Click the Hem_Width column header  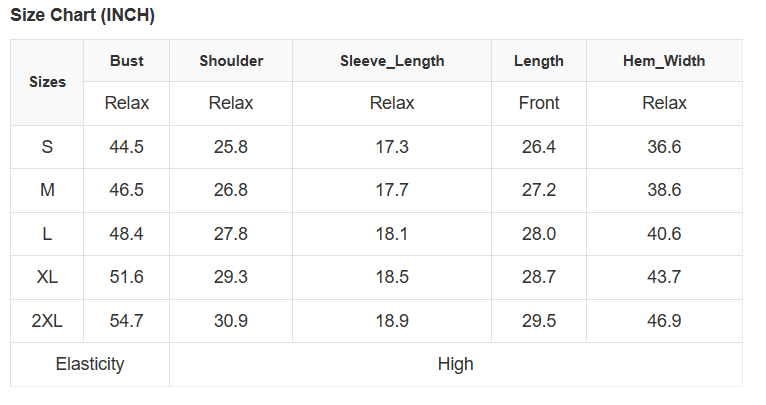(x=664, y=61)
